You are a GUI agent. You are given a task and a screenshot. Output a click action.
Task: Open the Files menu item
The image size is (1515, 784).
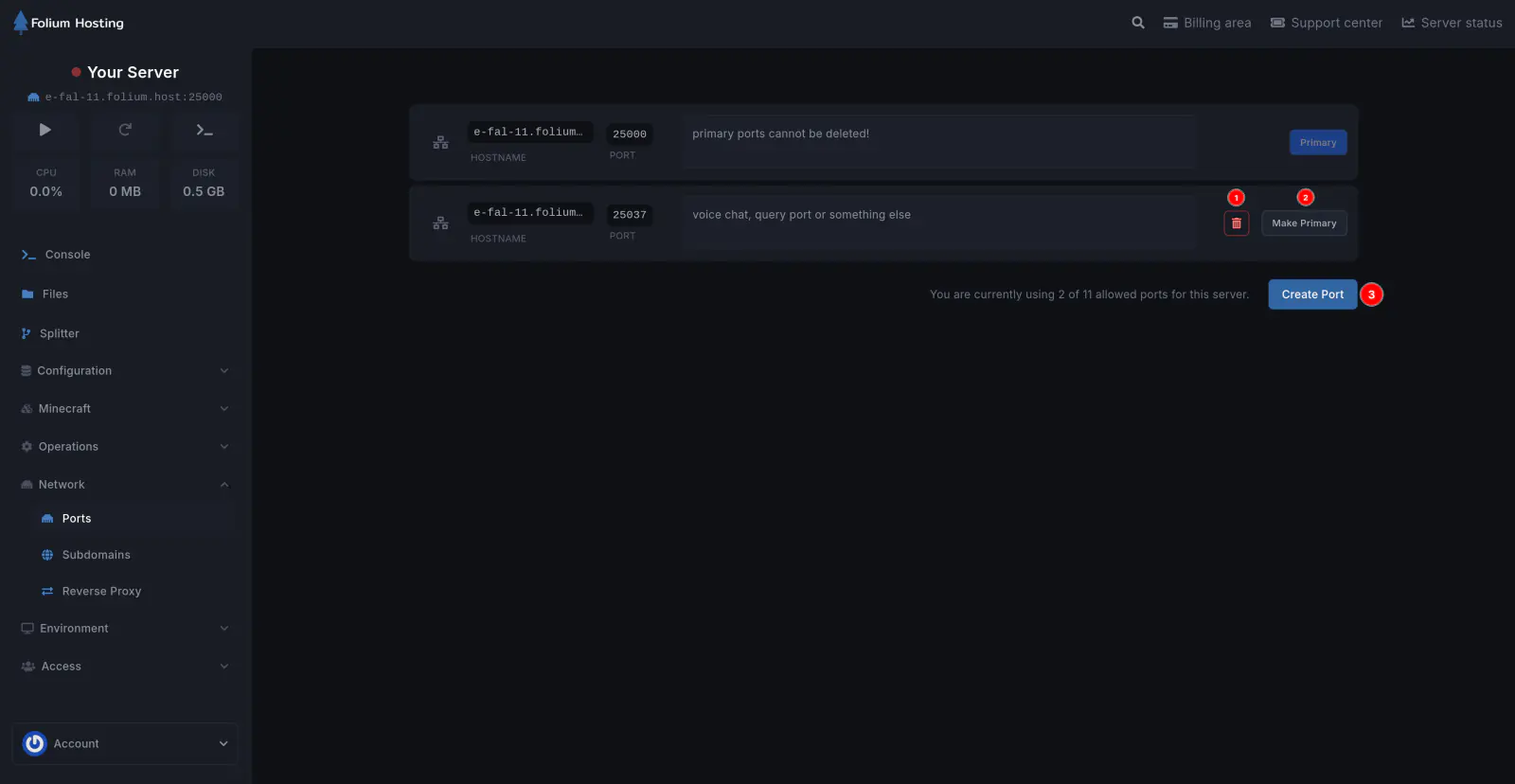tap(55, 294)
